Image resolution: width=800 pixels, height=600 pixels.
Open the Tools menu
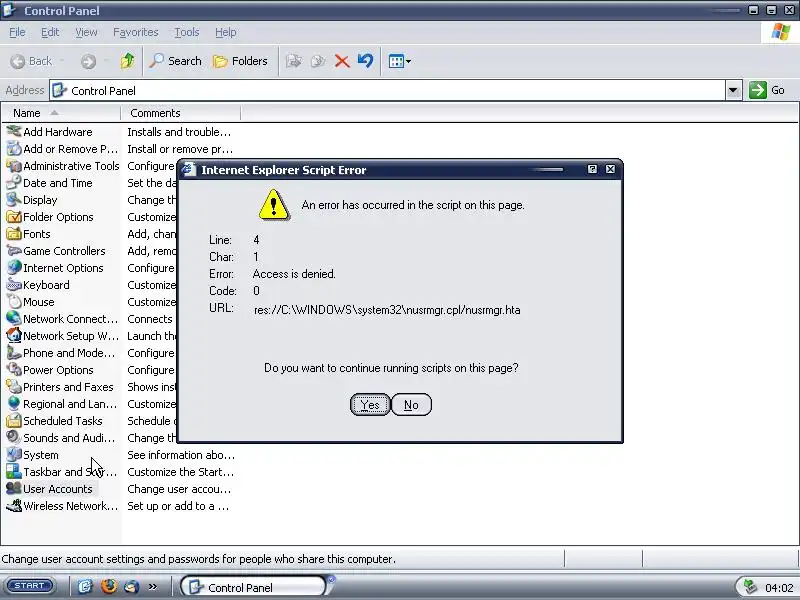(187, 32)
